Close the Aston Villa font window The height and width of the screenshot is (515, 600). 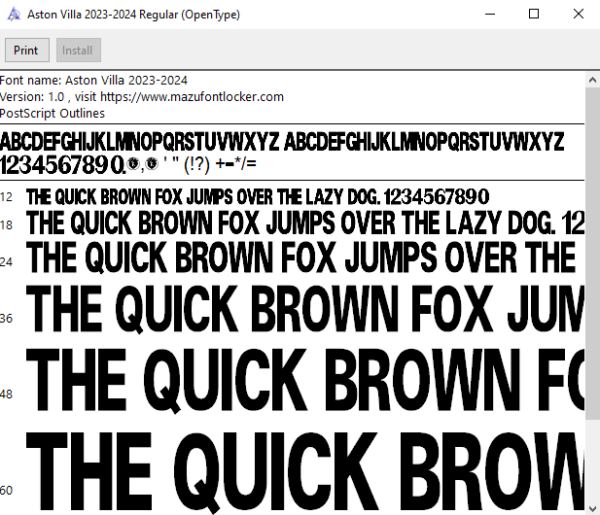pos(578,14)
